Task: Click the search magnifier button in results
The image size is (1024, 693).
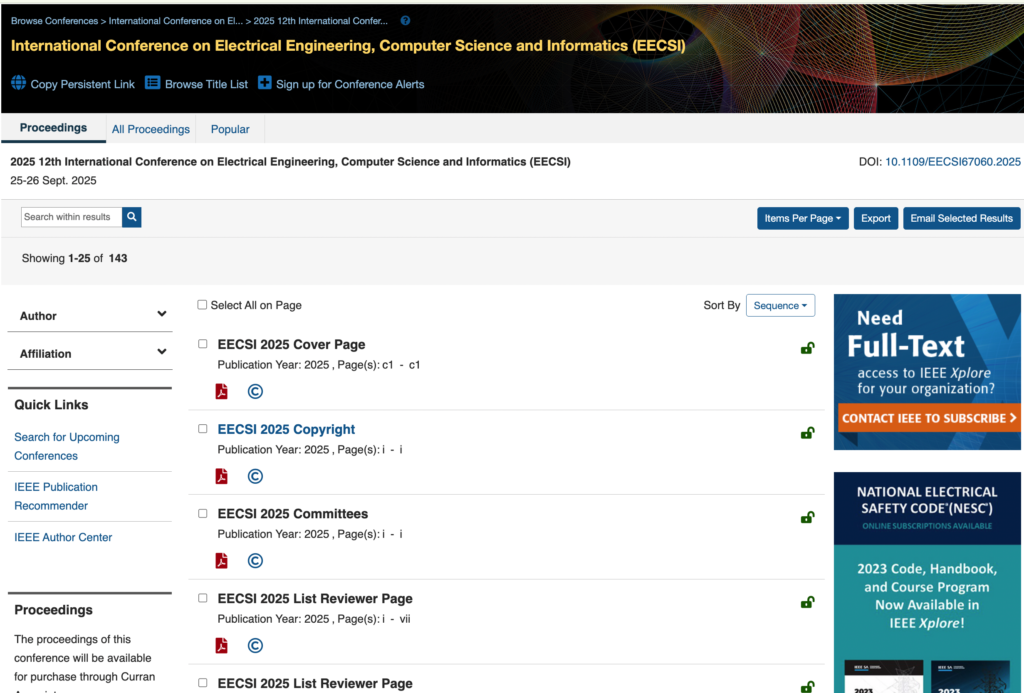Action: [x=131, y=217]
